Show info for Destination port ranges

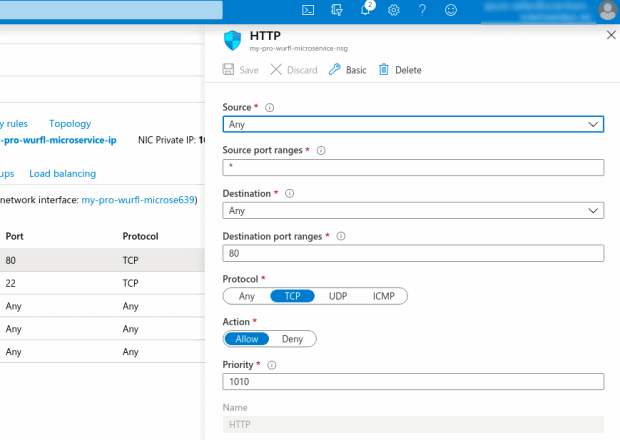coord(341,236)
